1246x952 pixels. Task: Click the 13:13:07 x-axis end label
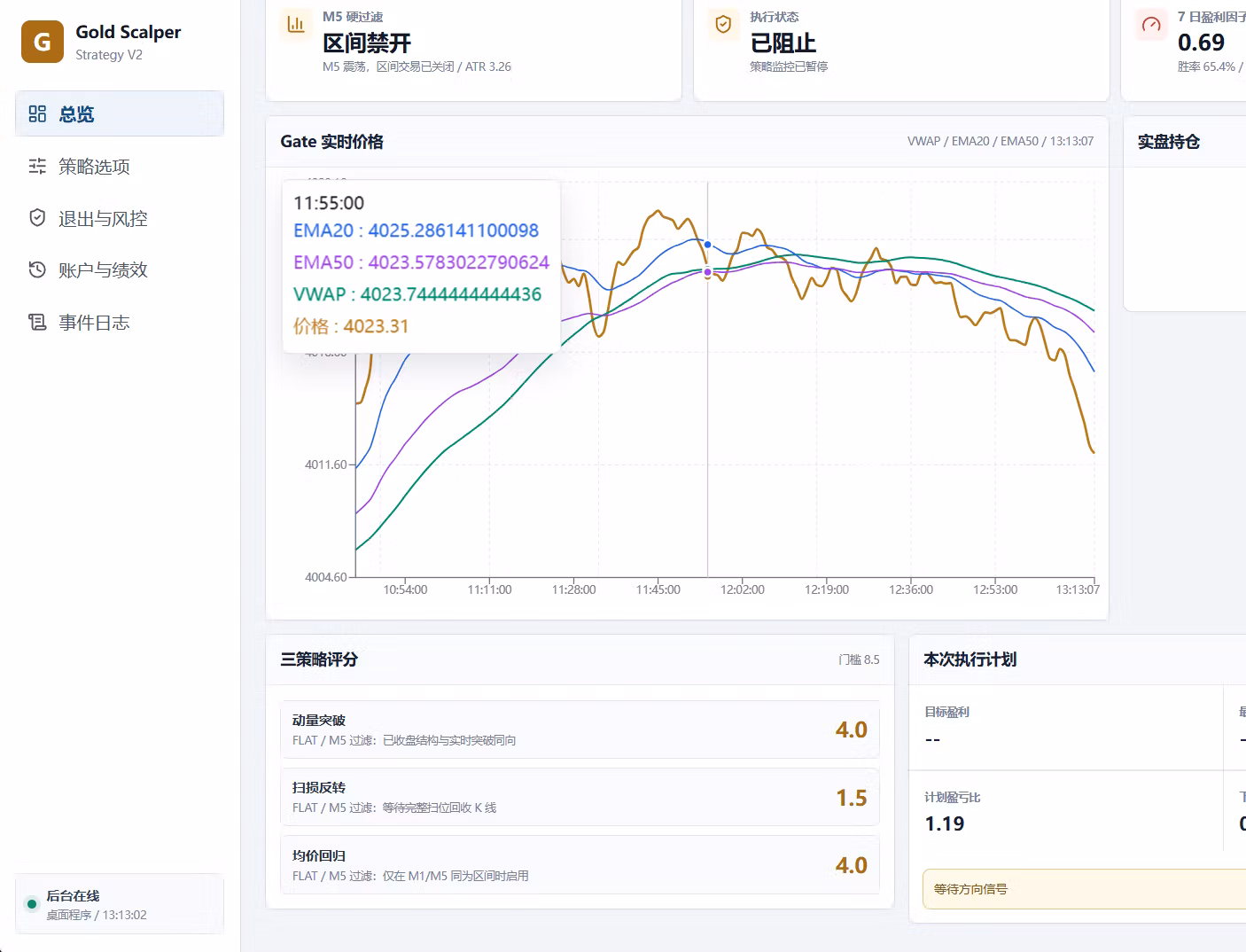click(x=1078, y=589)
